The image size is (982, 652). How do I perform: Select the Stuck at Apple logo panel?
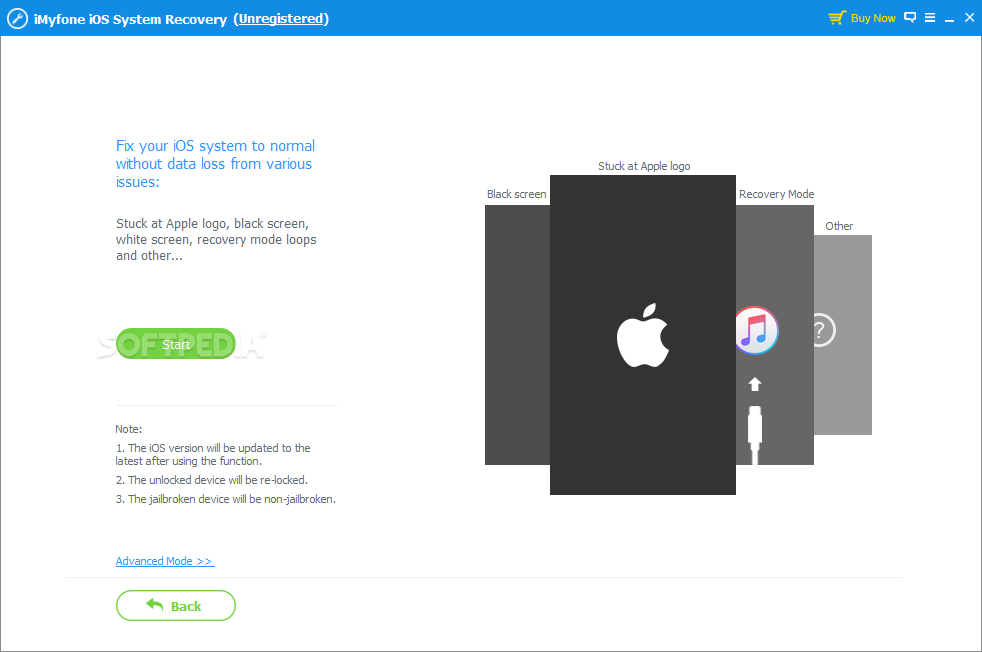point(643,335)
